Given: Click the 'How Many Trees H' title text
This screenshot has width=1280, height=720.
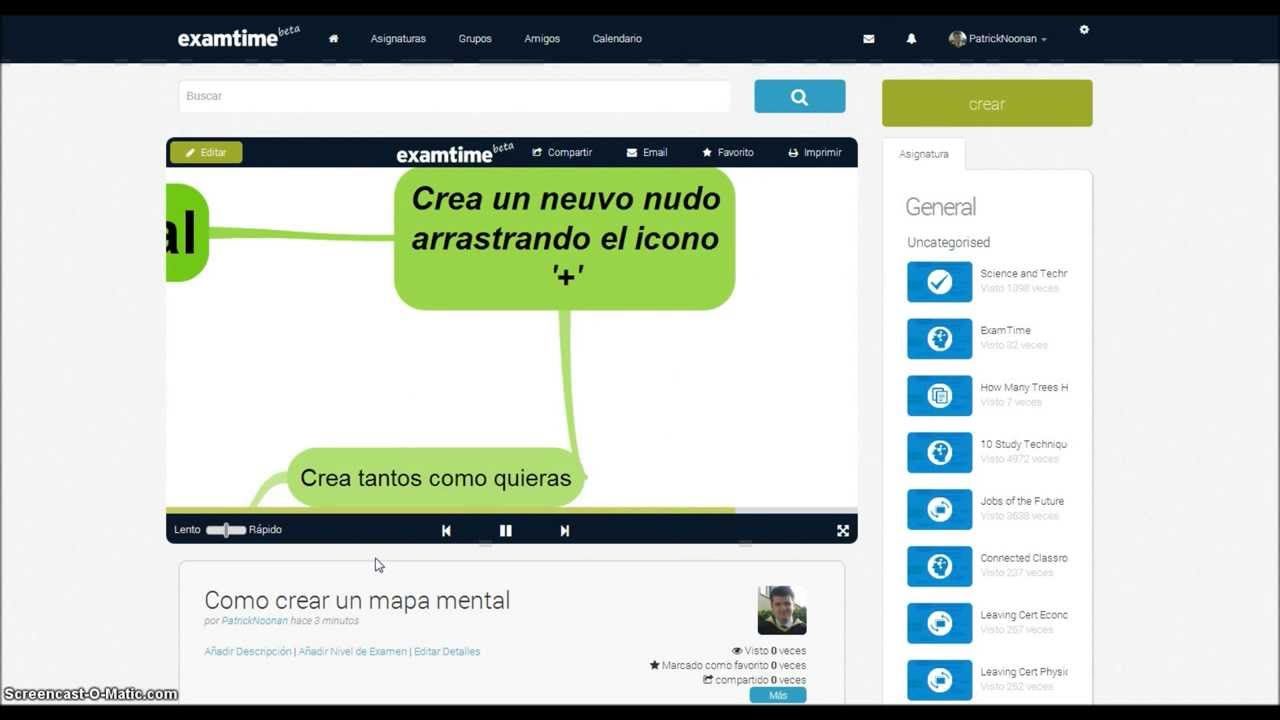Looking at the screenshot, I should click(x=1024, y=388).
